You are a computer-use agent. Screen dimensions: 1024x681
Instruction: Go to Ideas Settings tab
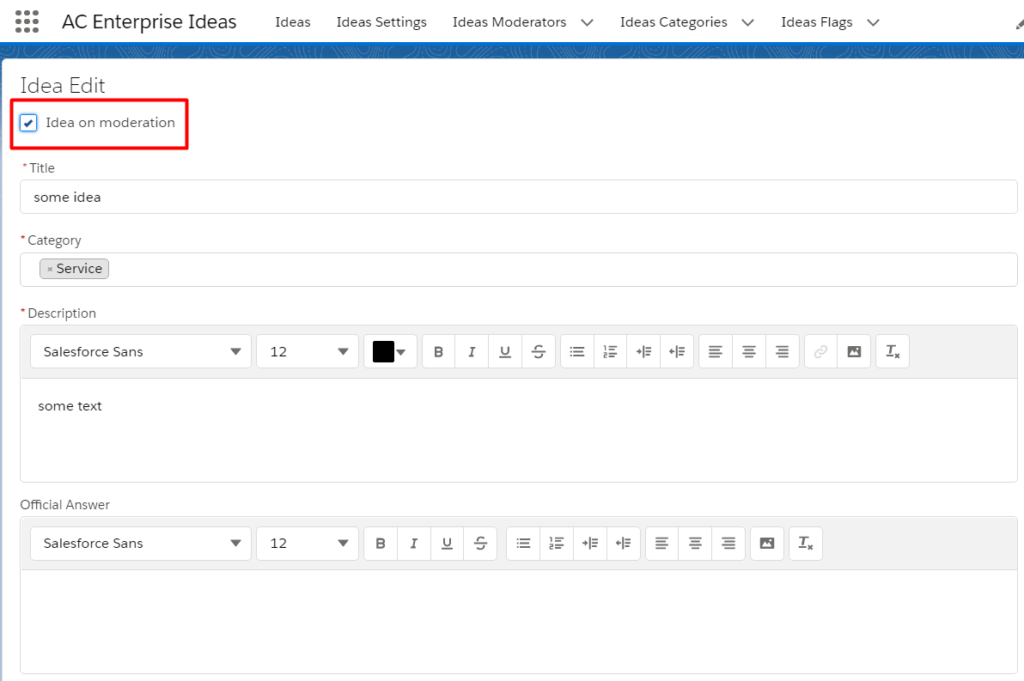(x=381, y=22)
